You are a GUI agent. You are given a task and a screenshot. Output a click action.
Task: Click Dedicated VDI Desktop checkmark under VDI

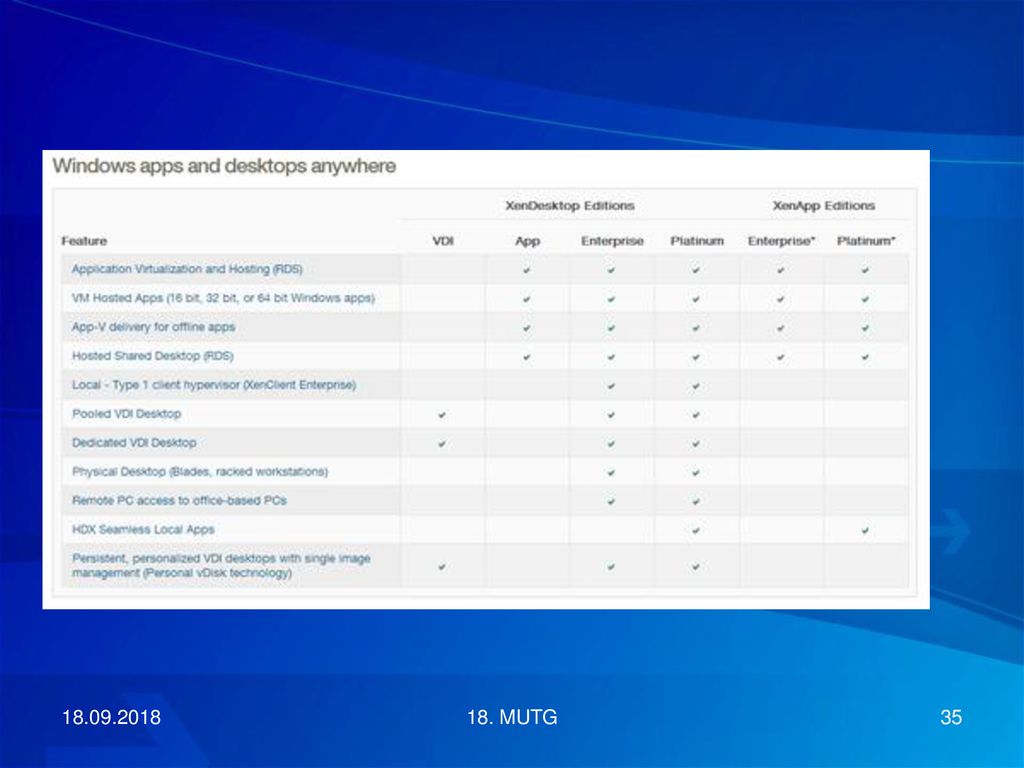pyautogui.click(x=442, y=444)
